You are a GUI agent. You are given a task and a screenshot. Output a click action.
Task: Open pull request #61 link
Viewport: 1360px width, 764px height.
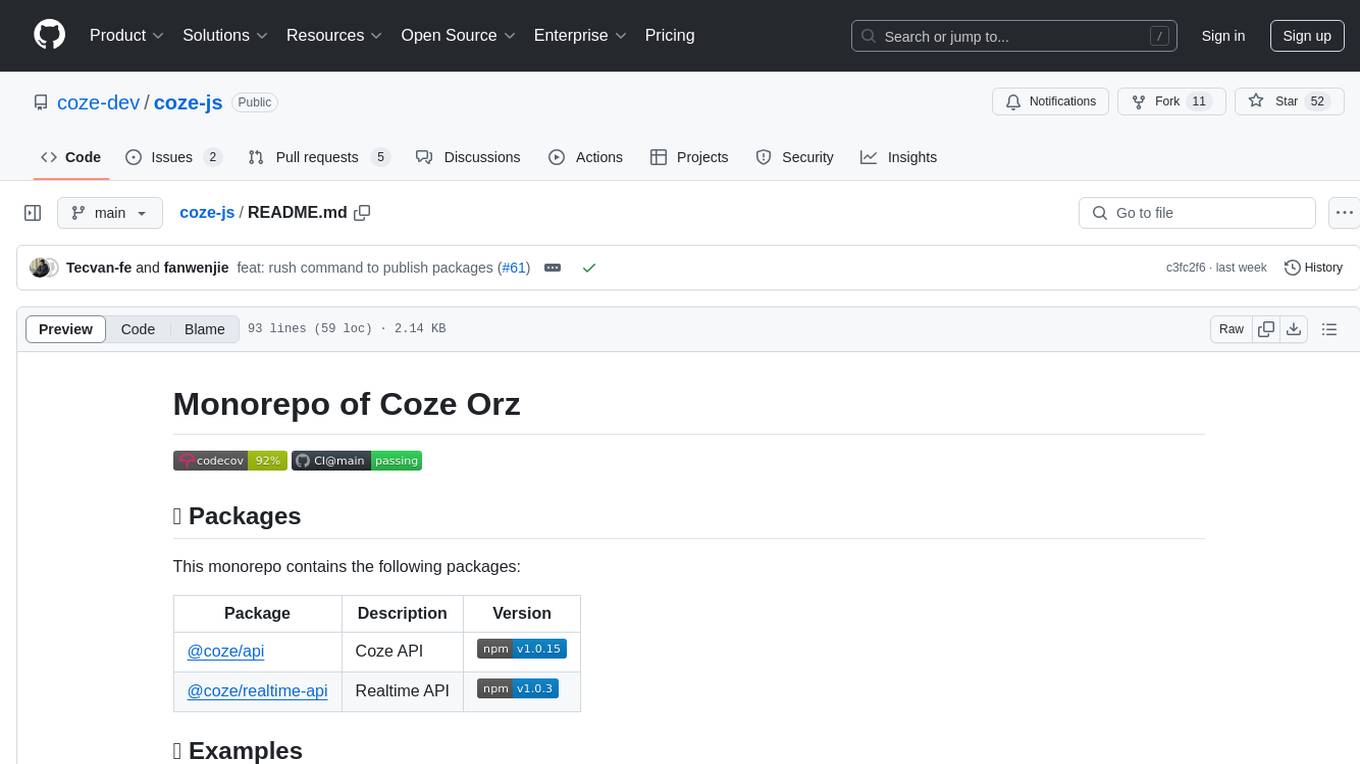513,268
